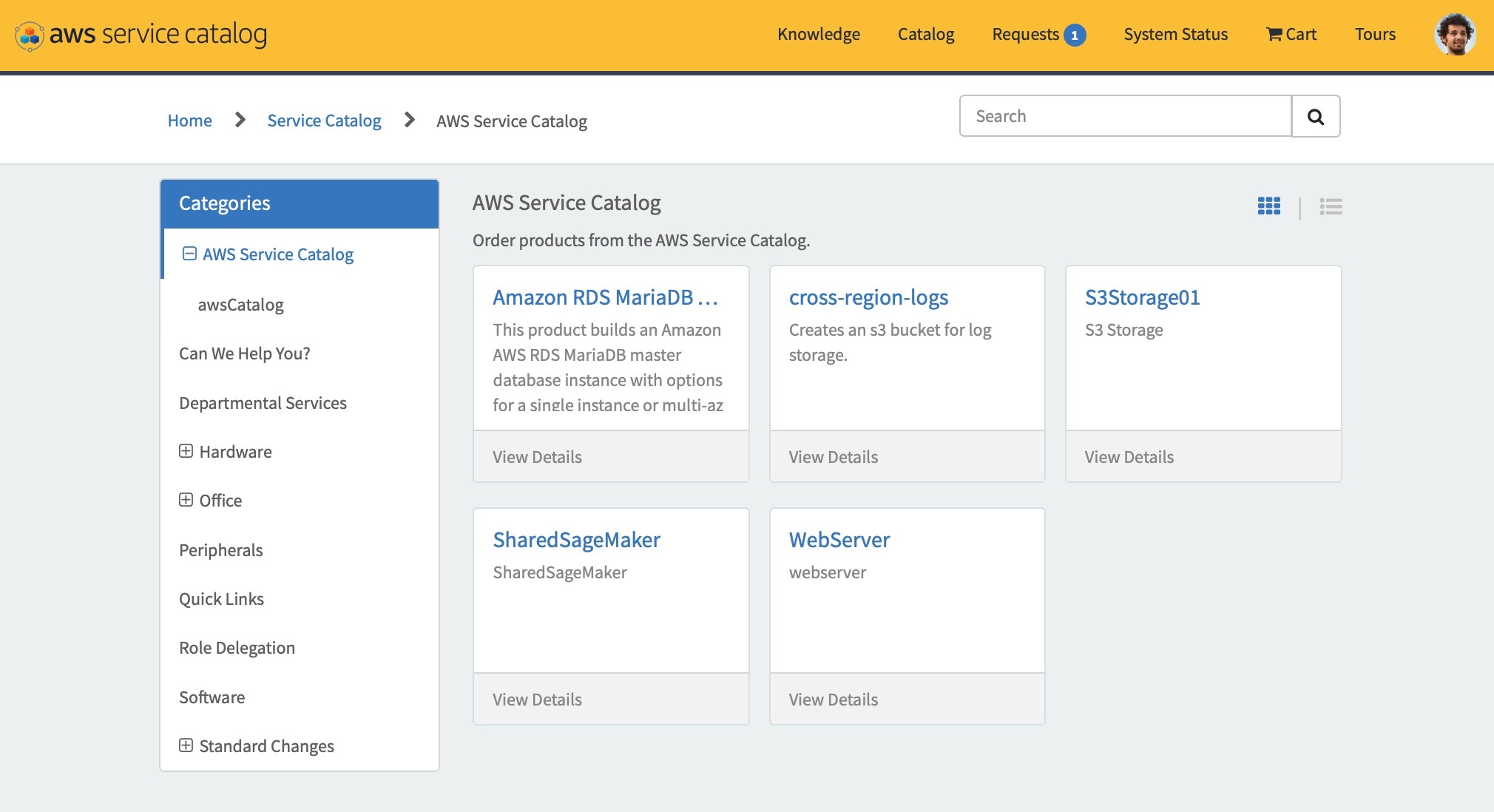Focus the Search input field

point(1126,116)
